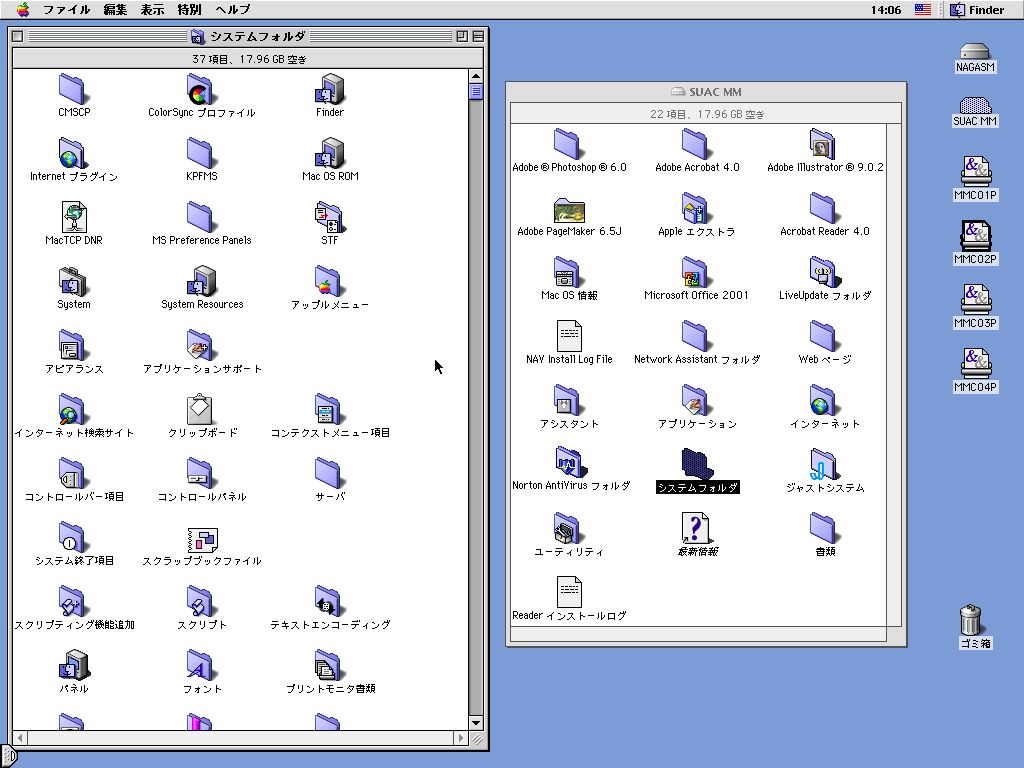Open the Web ページ folder

click(824, 336)
